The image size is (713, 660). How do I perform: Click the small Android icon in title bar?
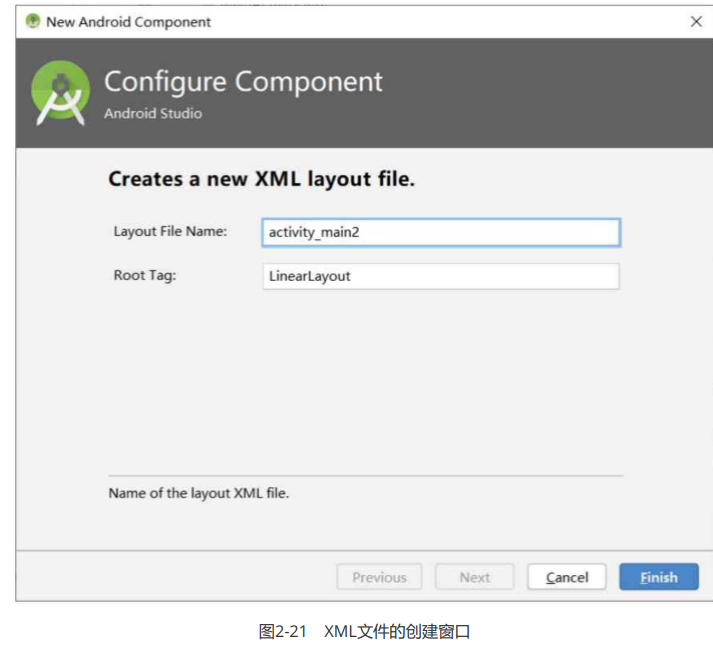point(33,21)
